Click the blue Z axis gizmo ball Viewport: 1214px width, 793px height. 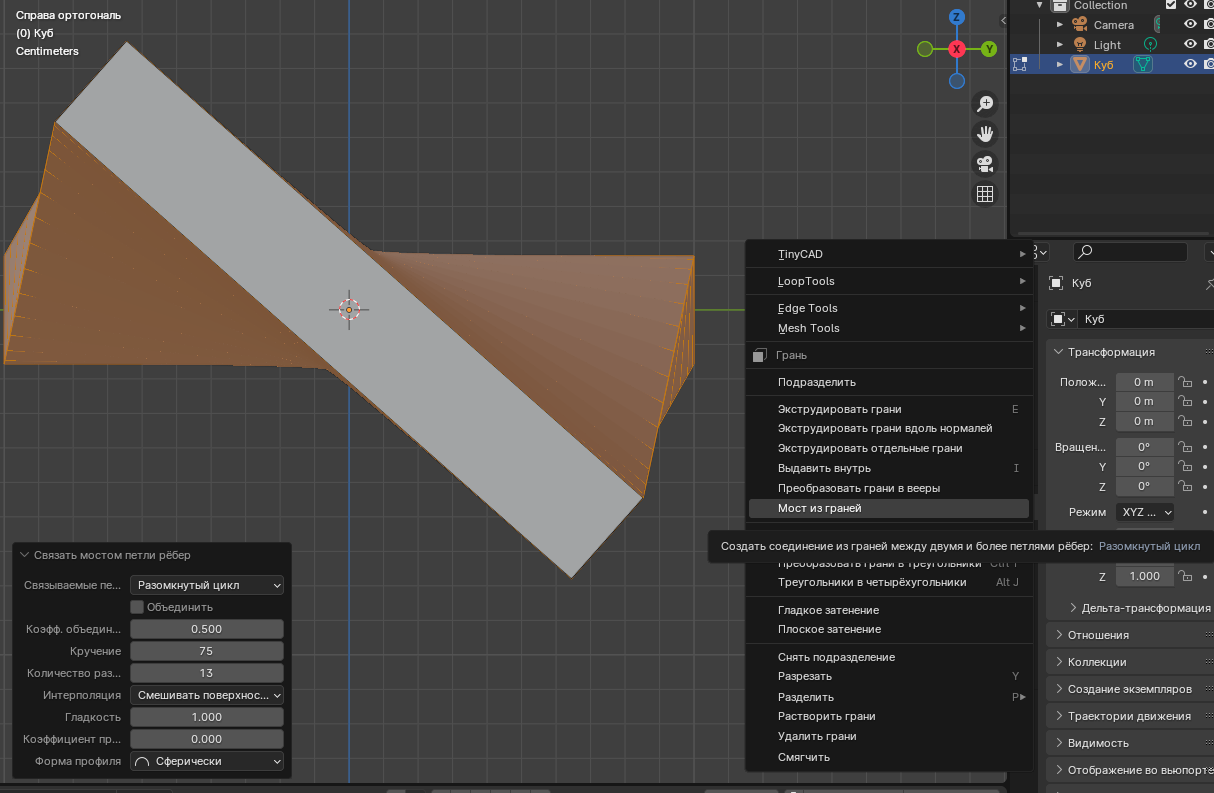[957, 17]
